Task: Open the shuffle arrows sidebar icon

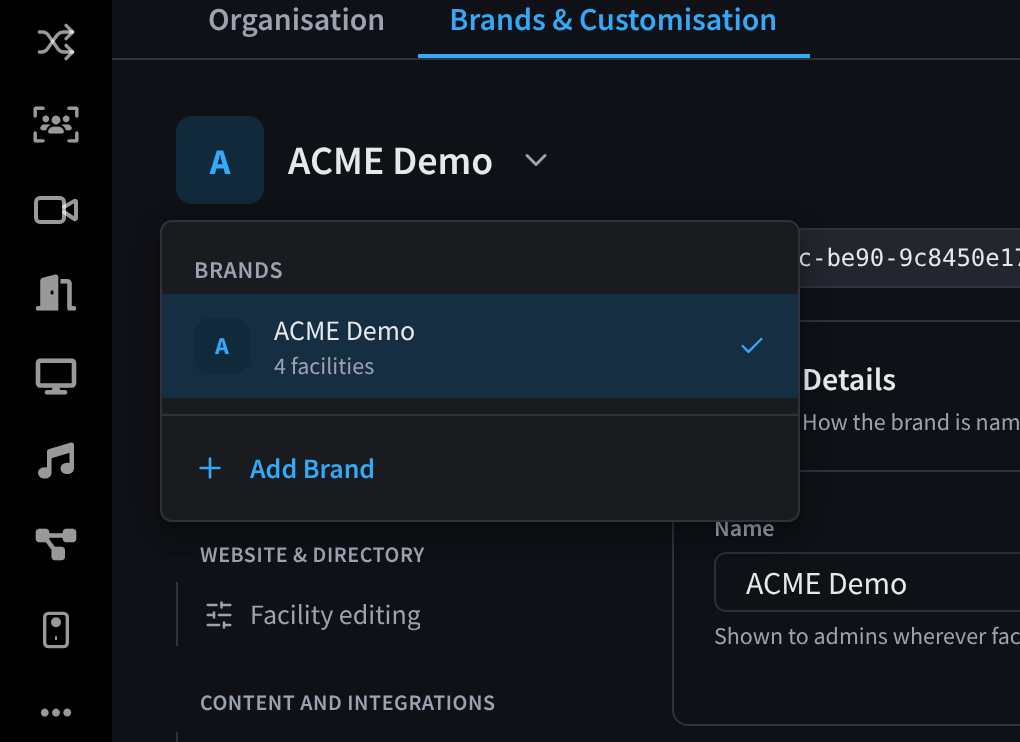Action: [56, 42]
